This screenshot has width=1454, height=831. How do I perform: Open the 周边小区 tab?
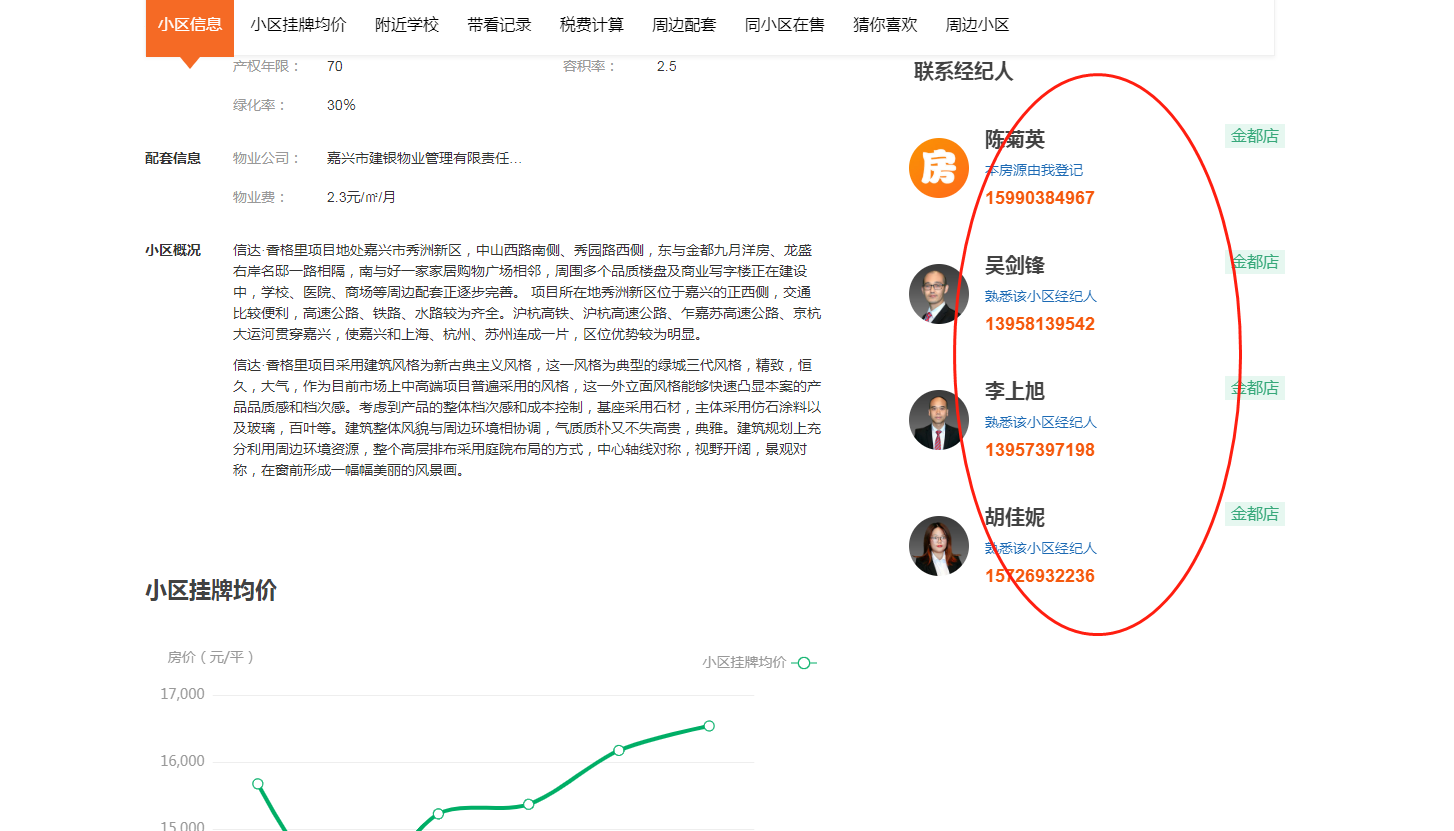[977, 25]
